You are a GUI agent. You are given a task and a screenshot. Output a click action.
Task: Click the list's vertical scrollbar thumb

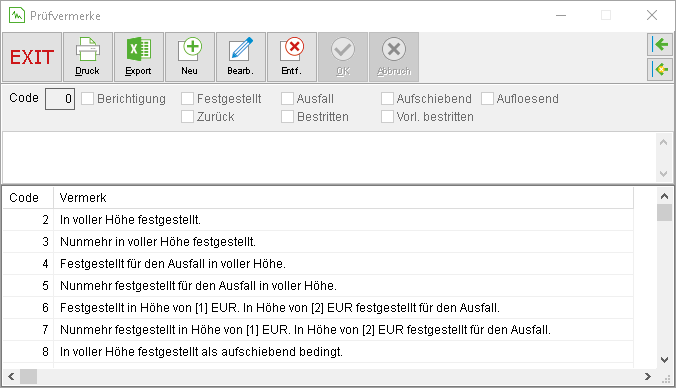pos(664,213)
